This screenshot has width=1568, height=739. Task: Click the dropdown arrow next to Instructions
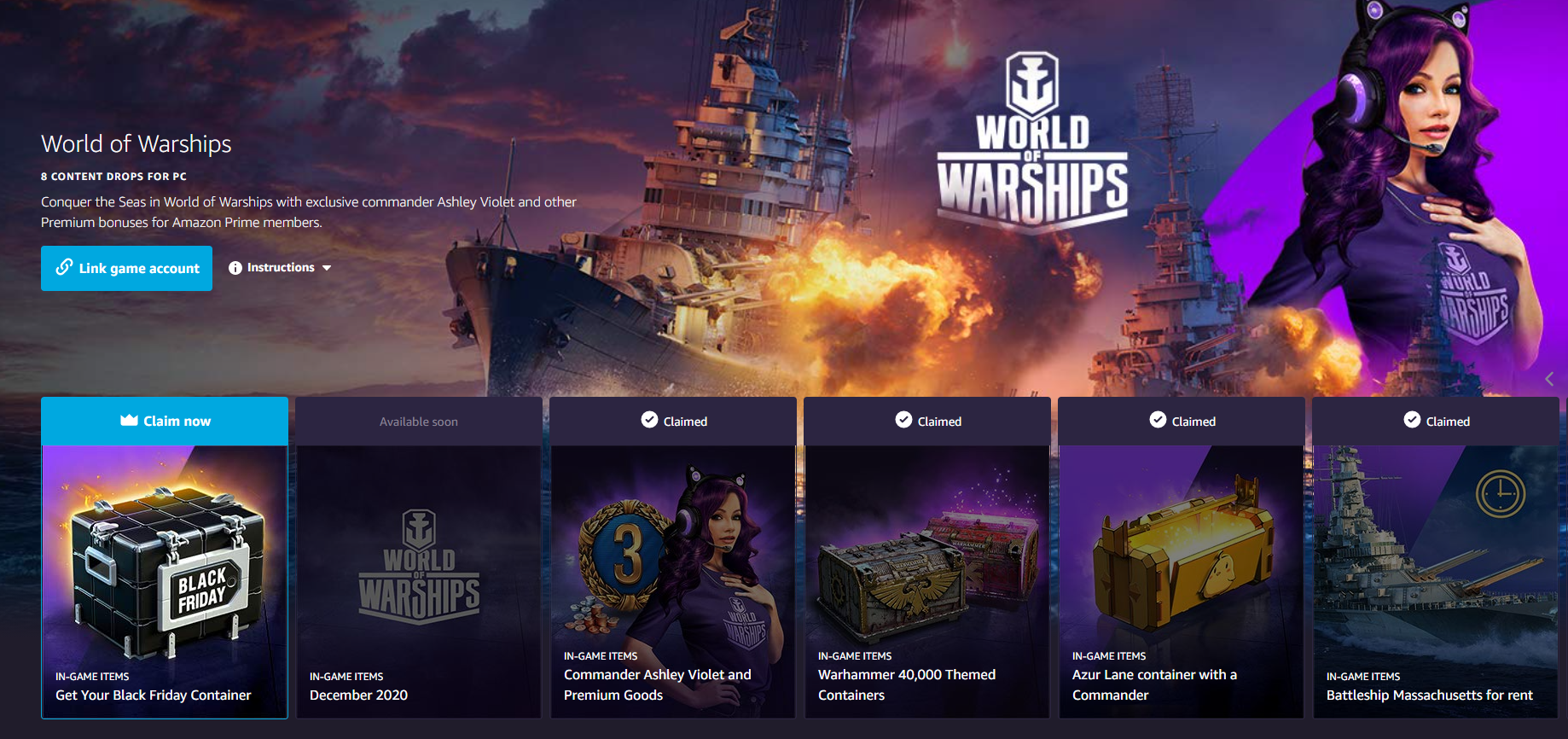pos(327,268)
